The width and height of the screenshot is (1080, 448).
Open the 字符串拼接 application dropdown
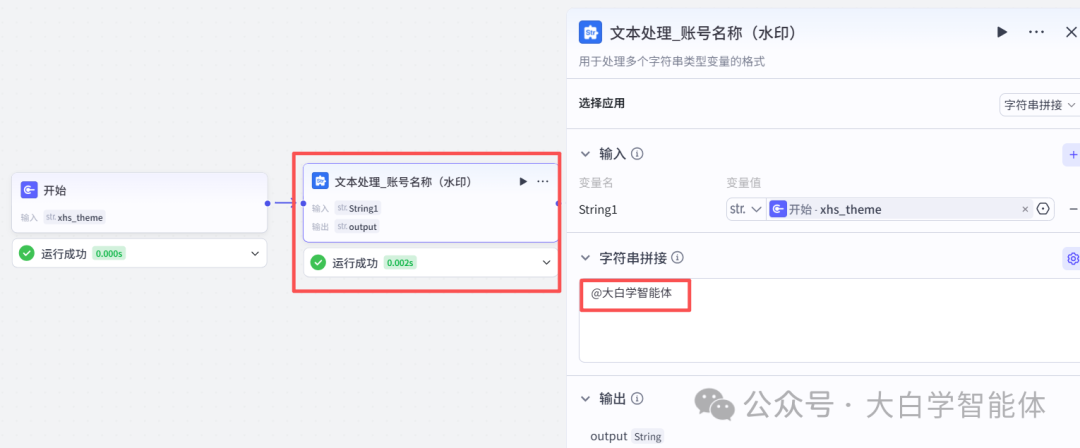pyautogui.click(x=1039, y=105)
